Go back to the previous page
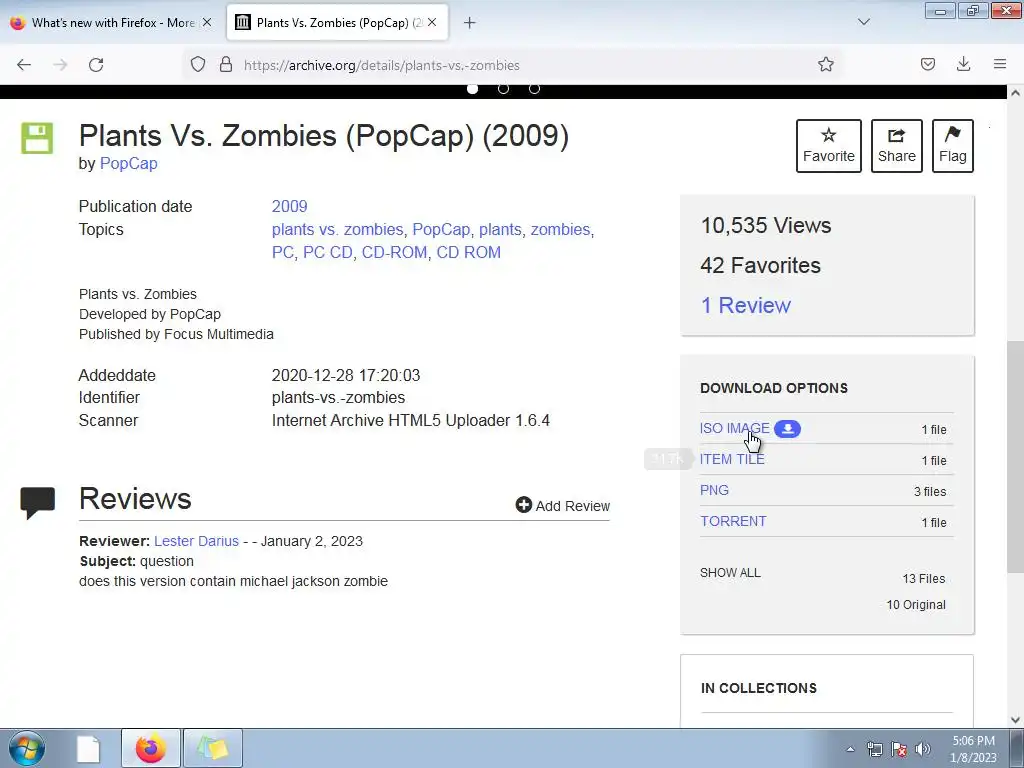 tap(24, 65)
